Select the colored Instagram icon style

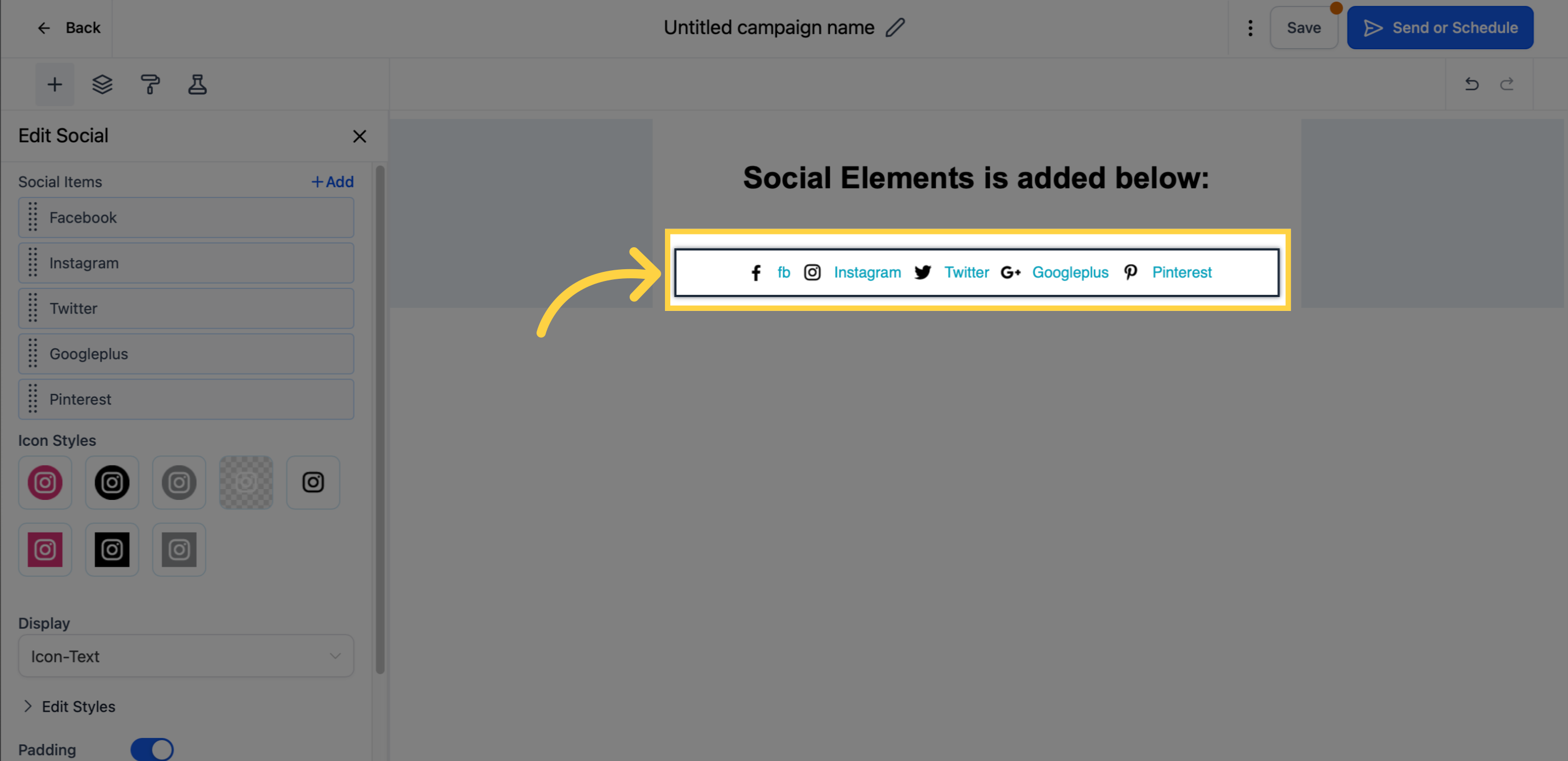point(45,482)
